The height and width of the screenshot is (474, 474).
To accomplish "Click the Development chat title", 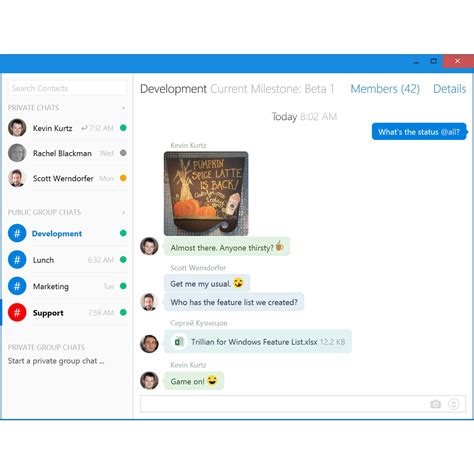I will click(x=173, y=89).
